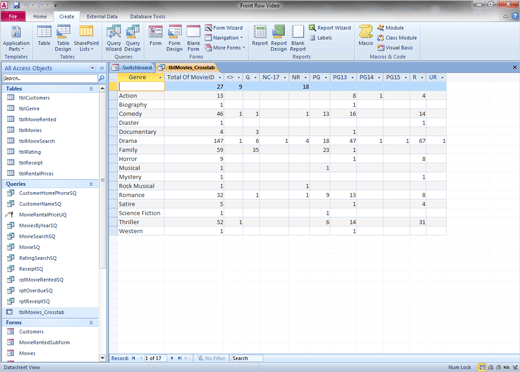Insert a new Module
The width and height of the screenshot is (520, 372).
coord(390,28)
